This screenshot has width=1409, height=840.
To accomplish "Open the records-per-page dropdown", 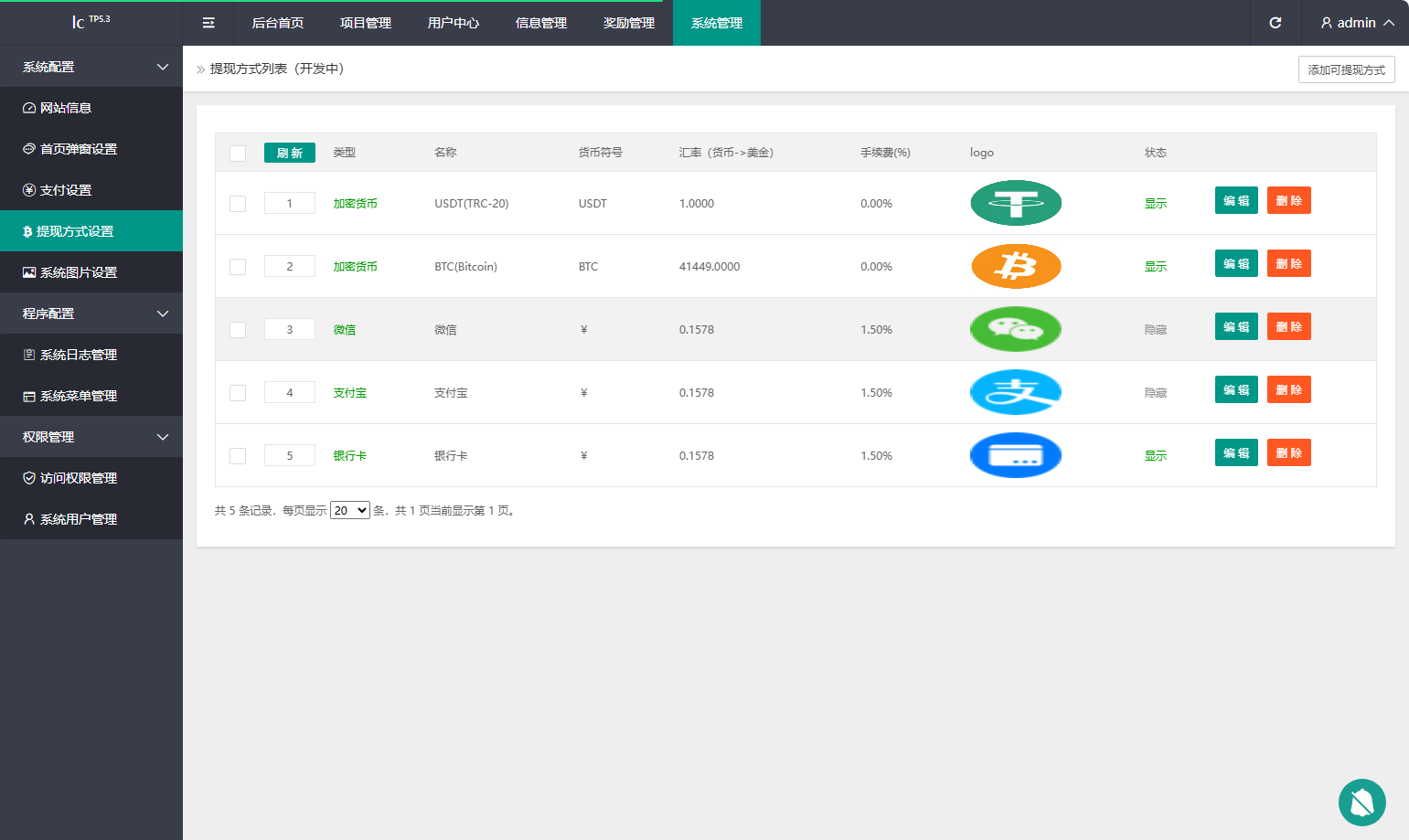I will (350, 510).
